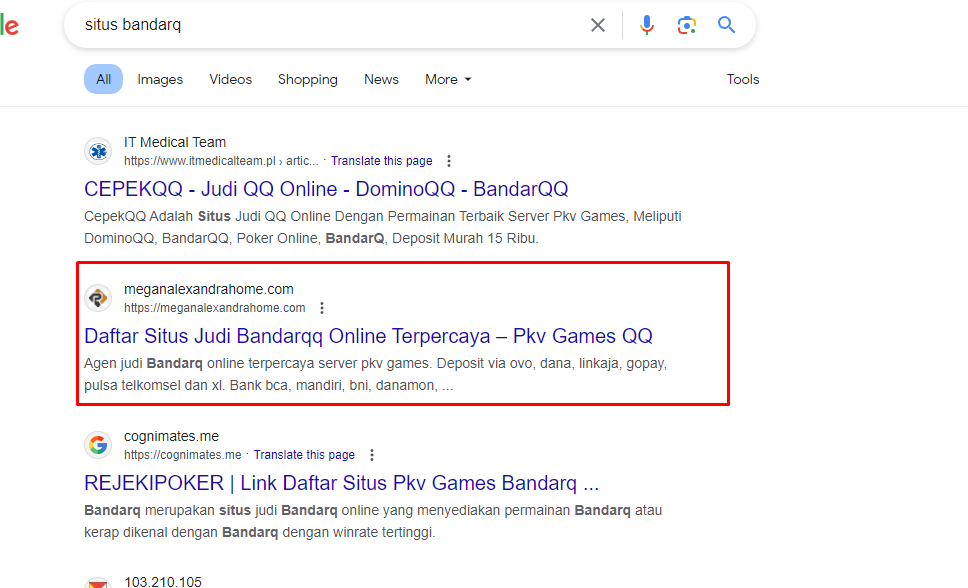This screenshot has width=968, height=588.
Task: Switch to the Videos tab
Action: 230,79
